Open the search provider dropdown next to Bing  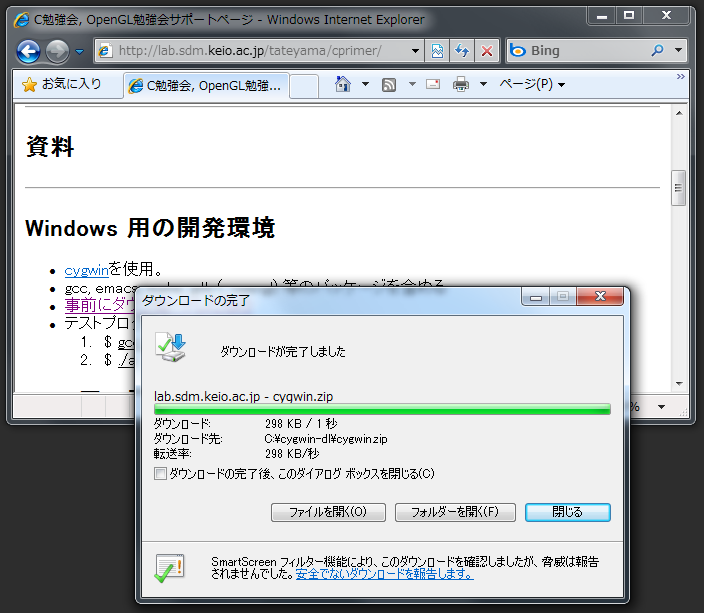coord(679,51)
